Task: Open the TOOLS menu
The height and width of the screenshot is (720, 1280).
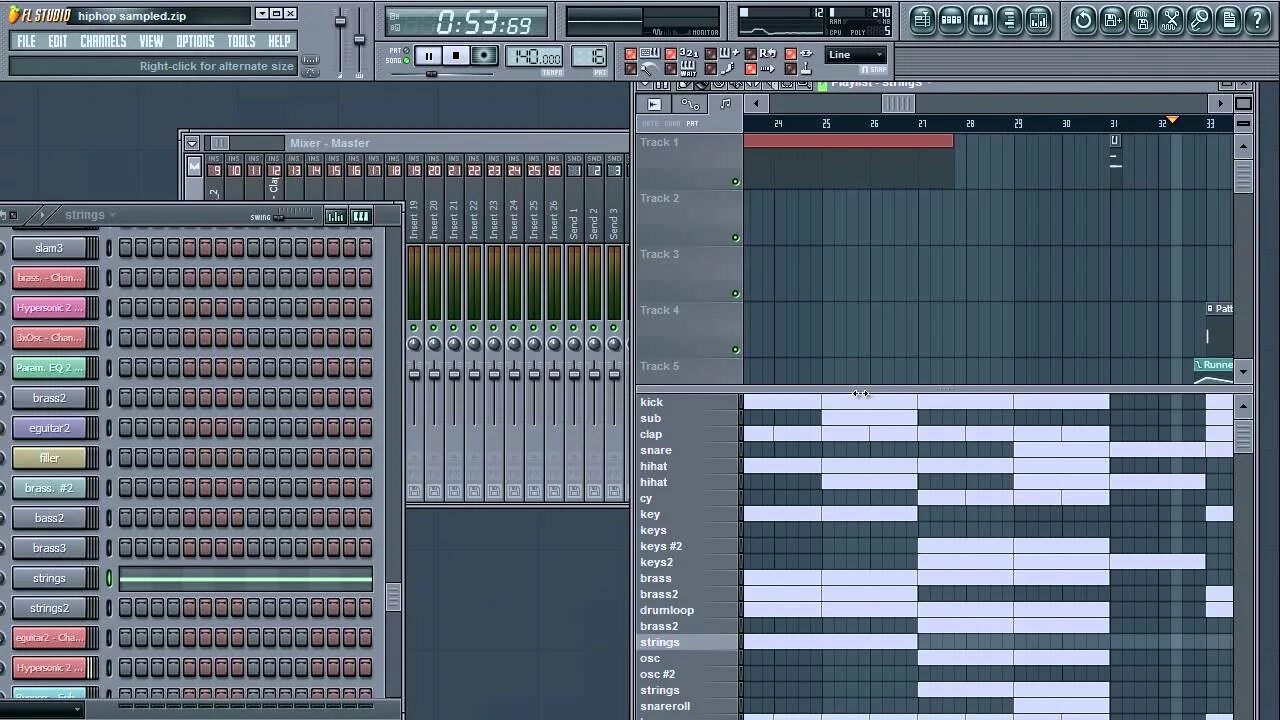Action: point(241,41)
